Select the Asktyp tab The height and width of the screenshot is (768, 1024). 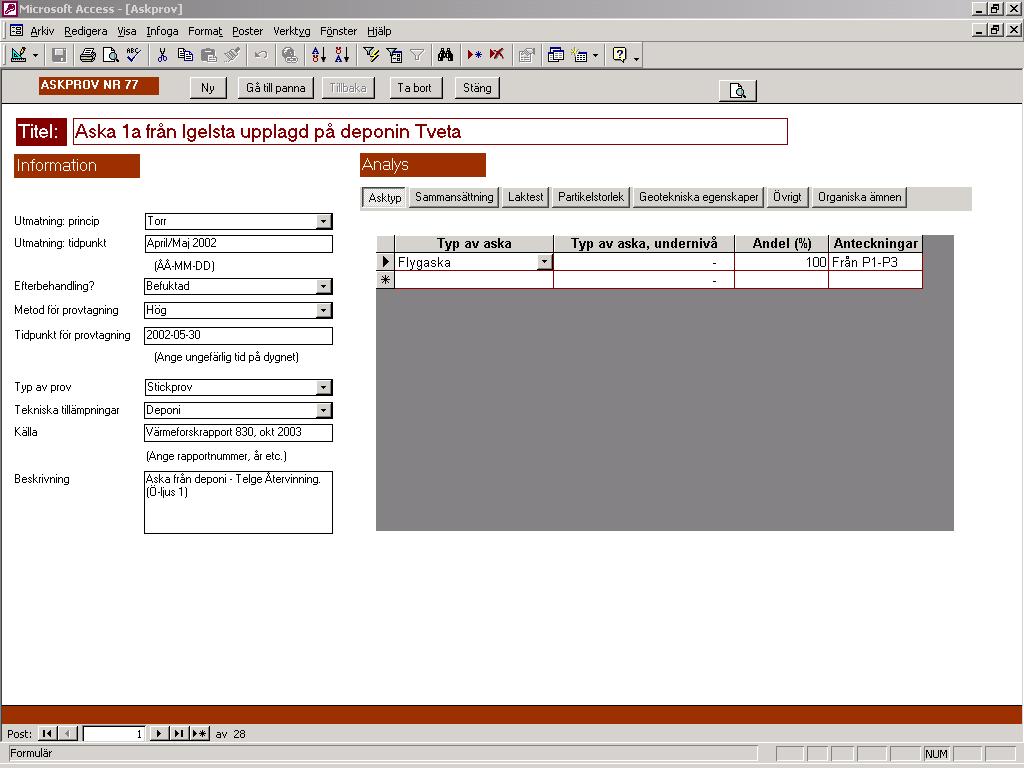(384, 197)
